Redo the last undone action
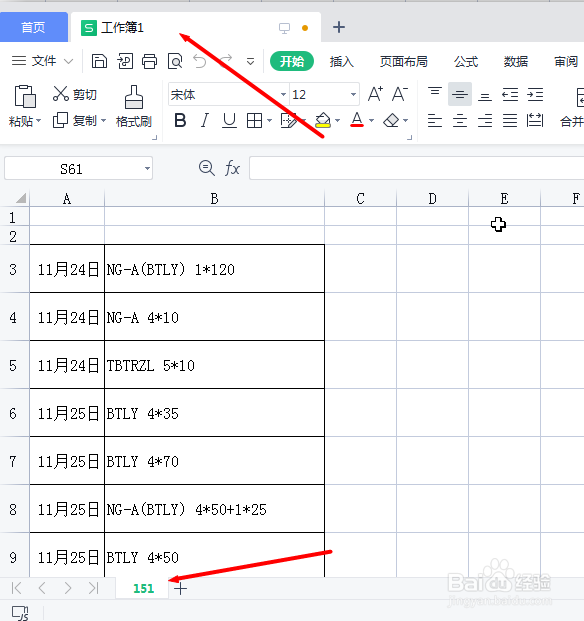This screenshot has width=584, height=621. pos(226,60)
